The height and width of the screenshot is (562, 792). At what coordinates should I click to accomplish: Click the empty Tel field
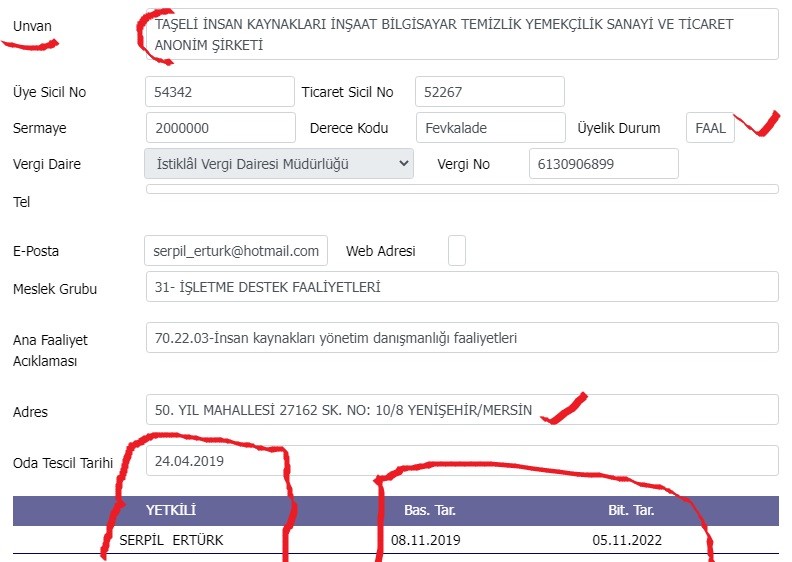[x=462, y=189]
